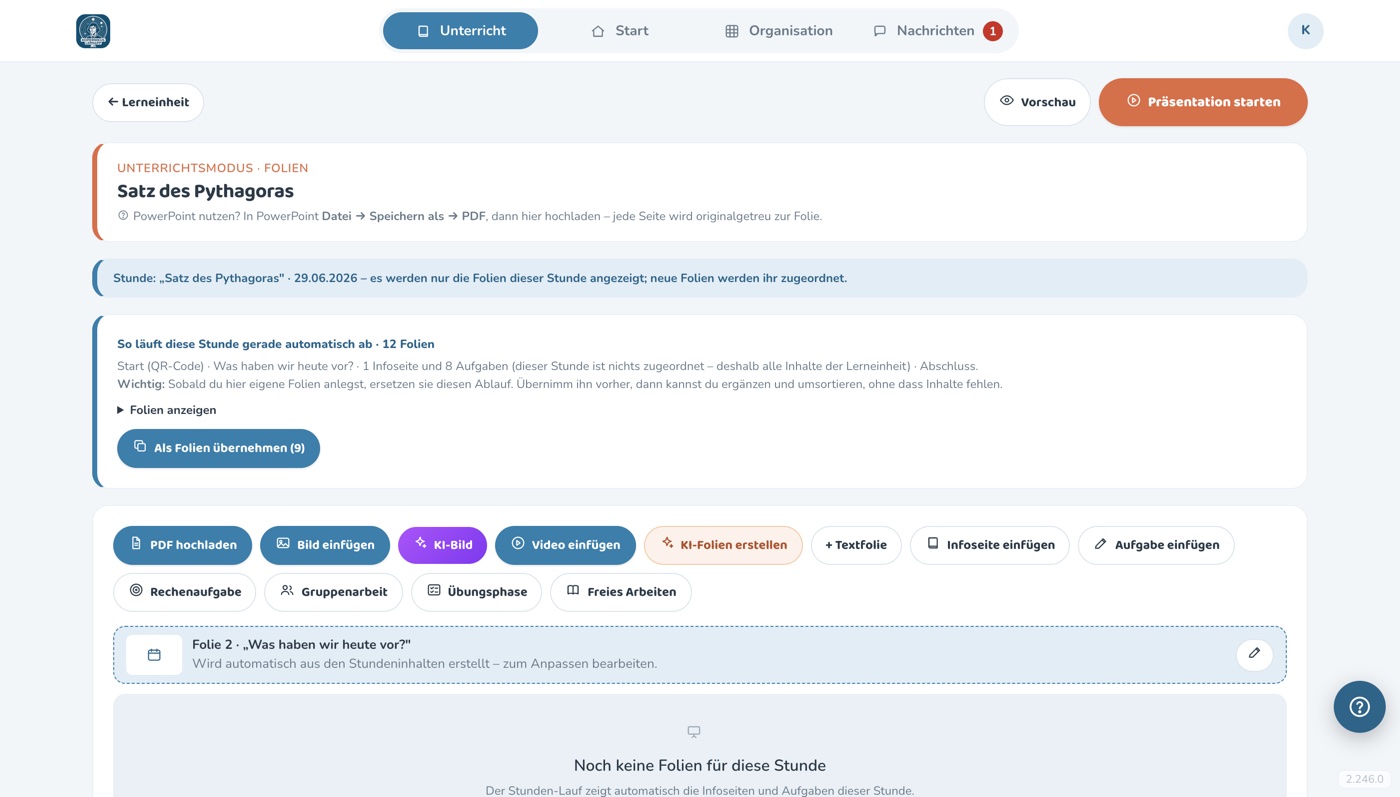Click the document icon in PDF hochladen

click(136, 544)
